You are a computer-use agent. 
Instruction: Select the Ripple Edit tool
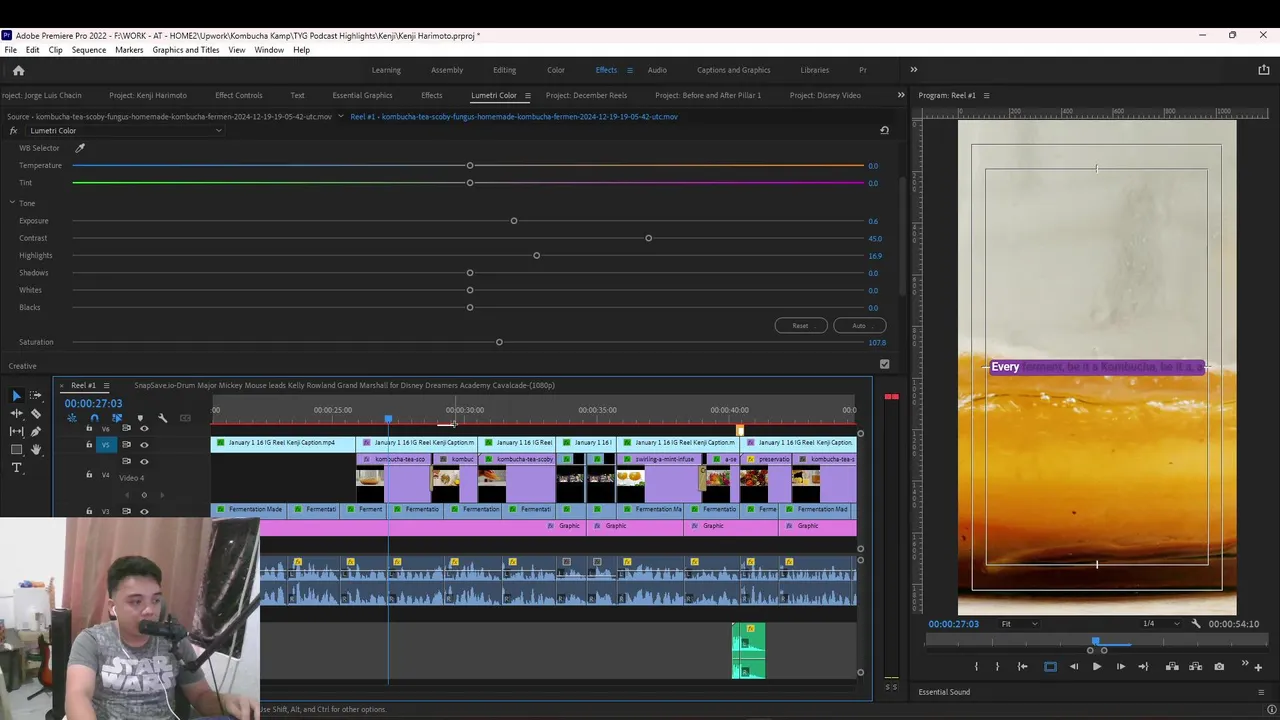16,413
